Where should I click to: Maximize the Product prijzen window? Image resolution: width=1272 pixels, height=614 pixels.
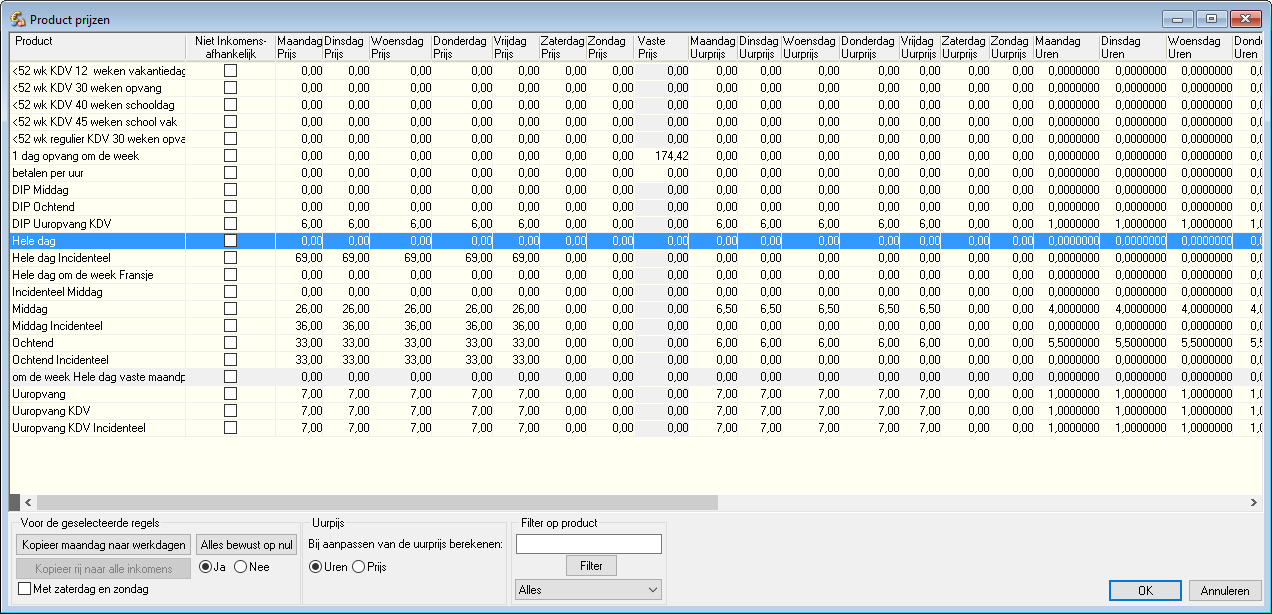(1212, 19)
